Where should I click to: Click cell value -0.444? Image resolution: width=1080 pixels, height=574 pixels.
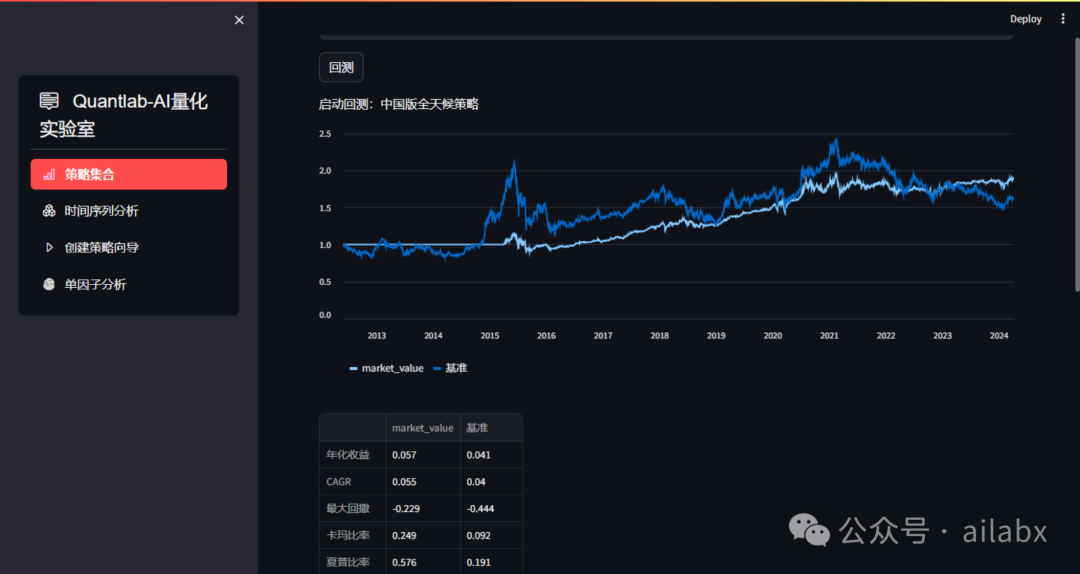pos(491,509)
